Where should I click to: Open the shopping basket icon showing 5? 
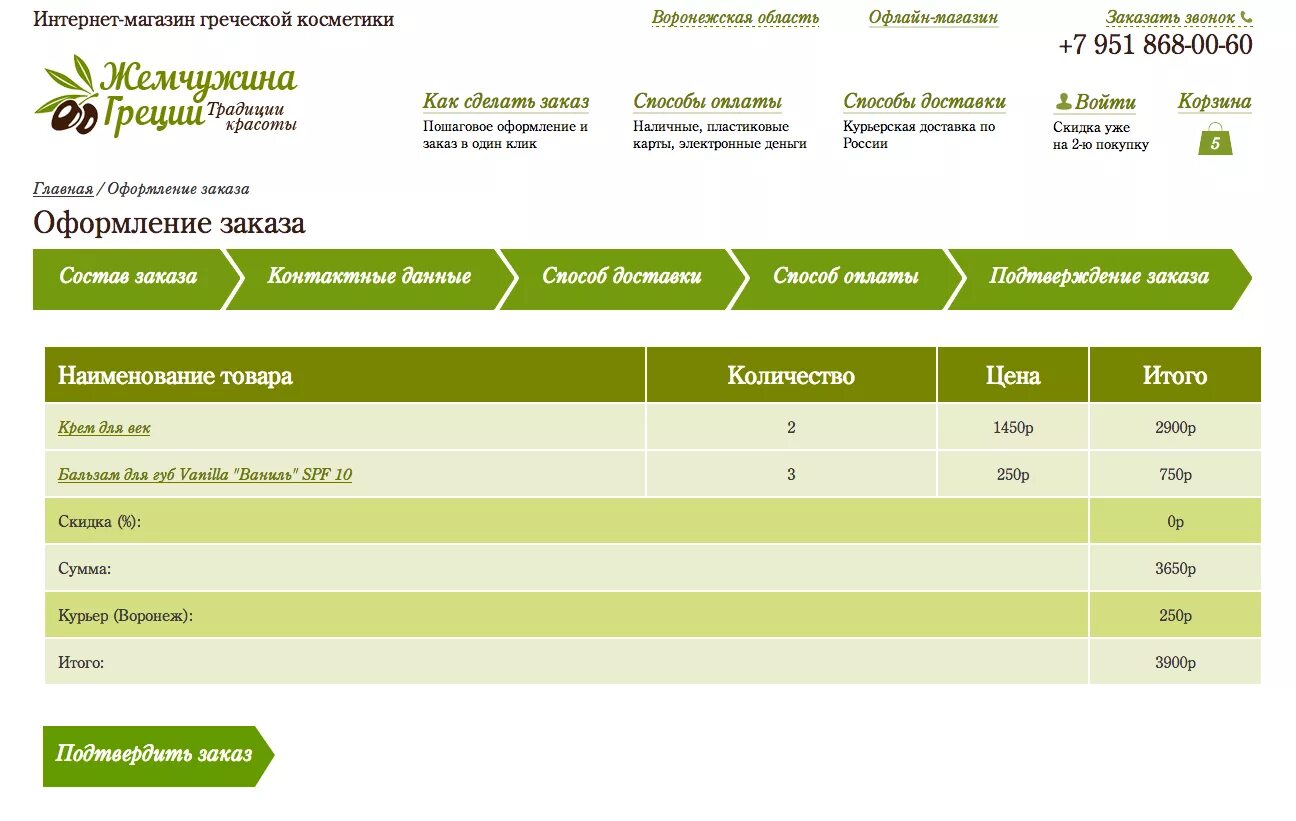(1215, 139)
